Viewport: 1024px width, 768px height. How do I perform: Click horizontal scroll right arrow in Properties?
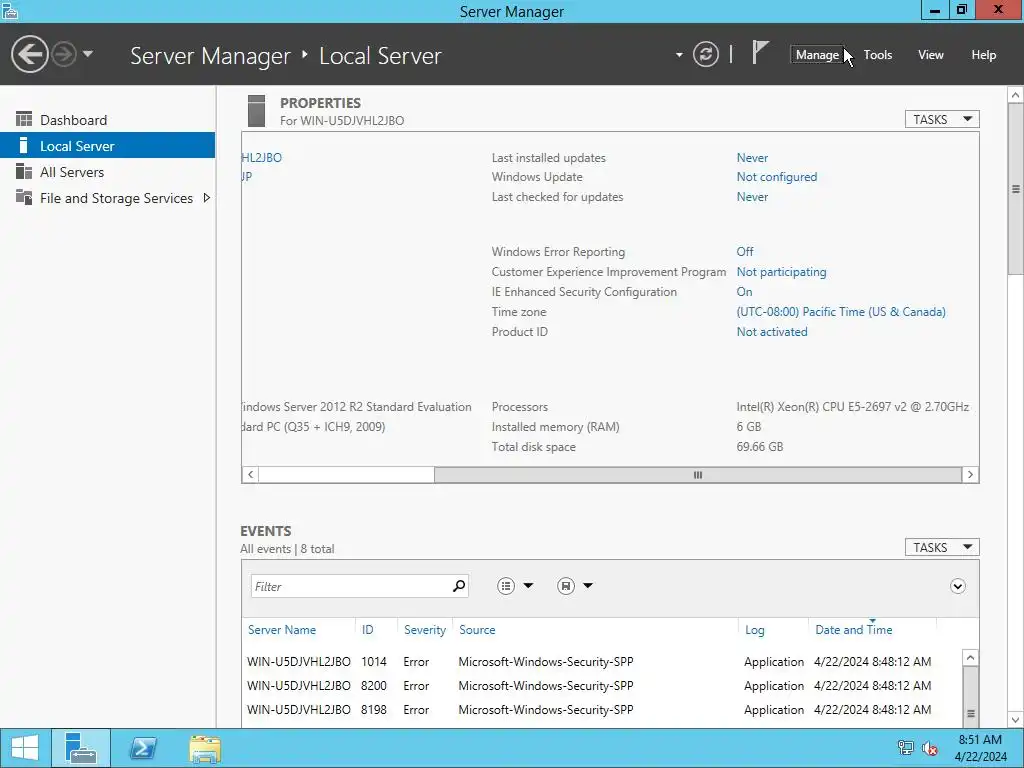[x=970, y=475]
